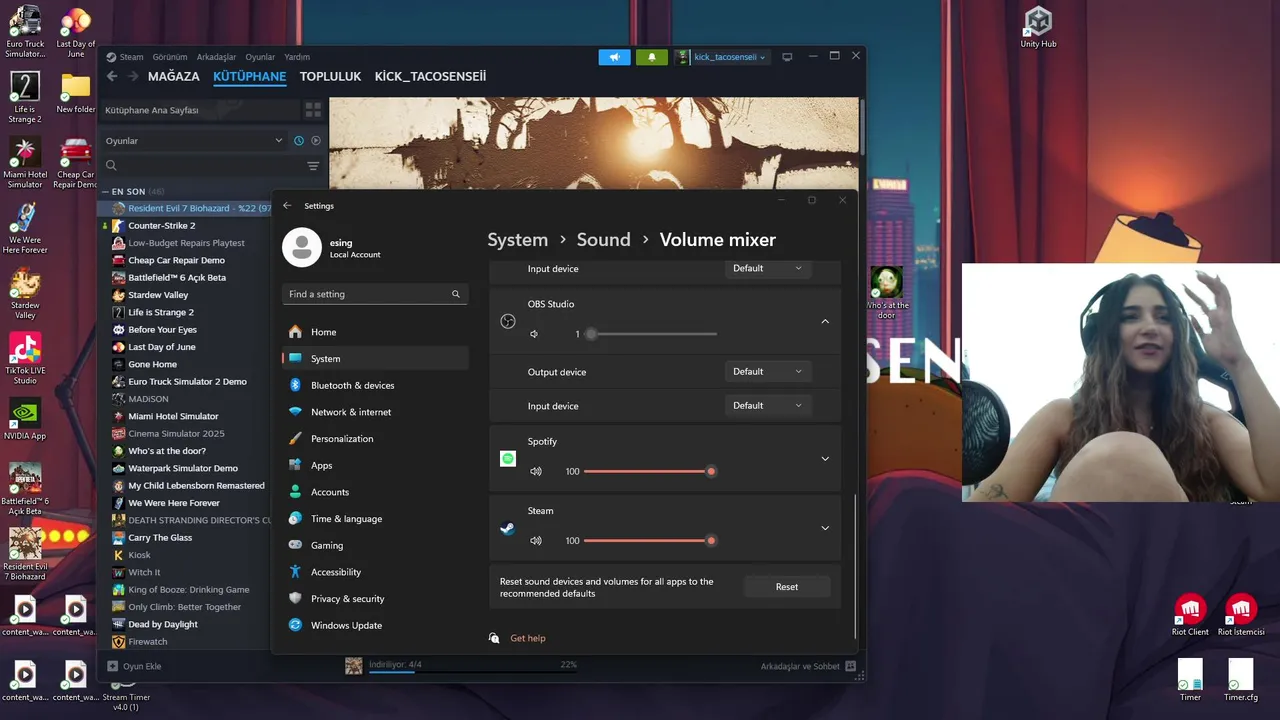Open Home in Settings sidebar
This screenshot has width=1280, height=720.
click(375, 332)
